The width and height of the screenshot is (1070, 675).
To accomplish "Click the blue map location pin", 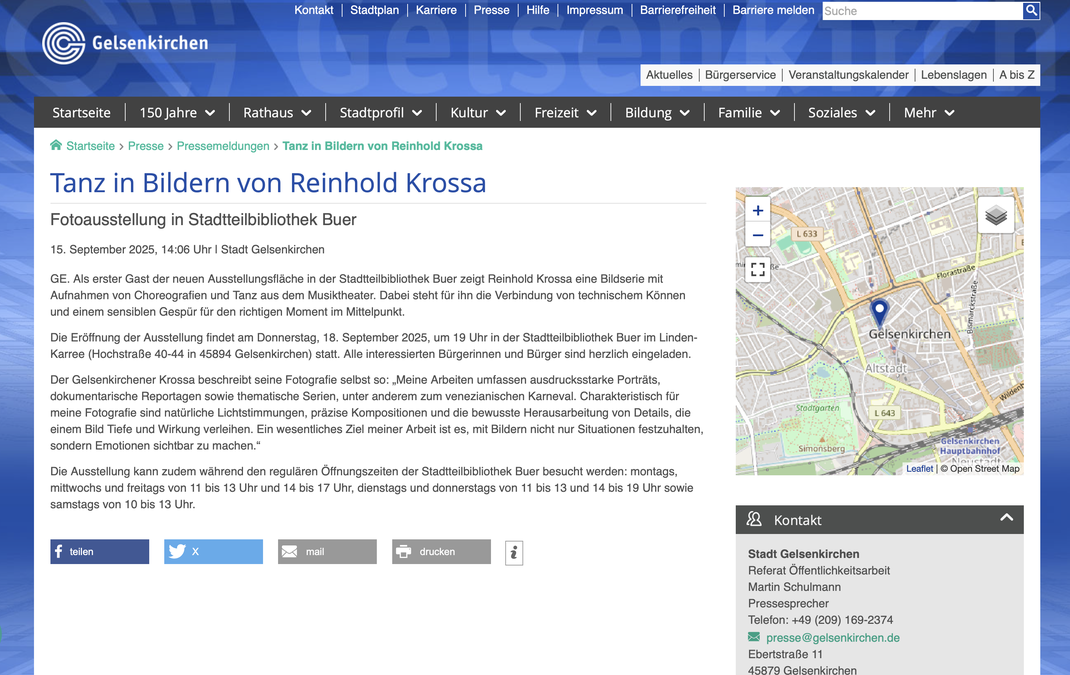I will click(x=880, y=312).
